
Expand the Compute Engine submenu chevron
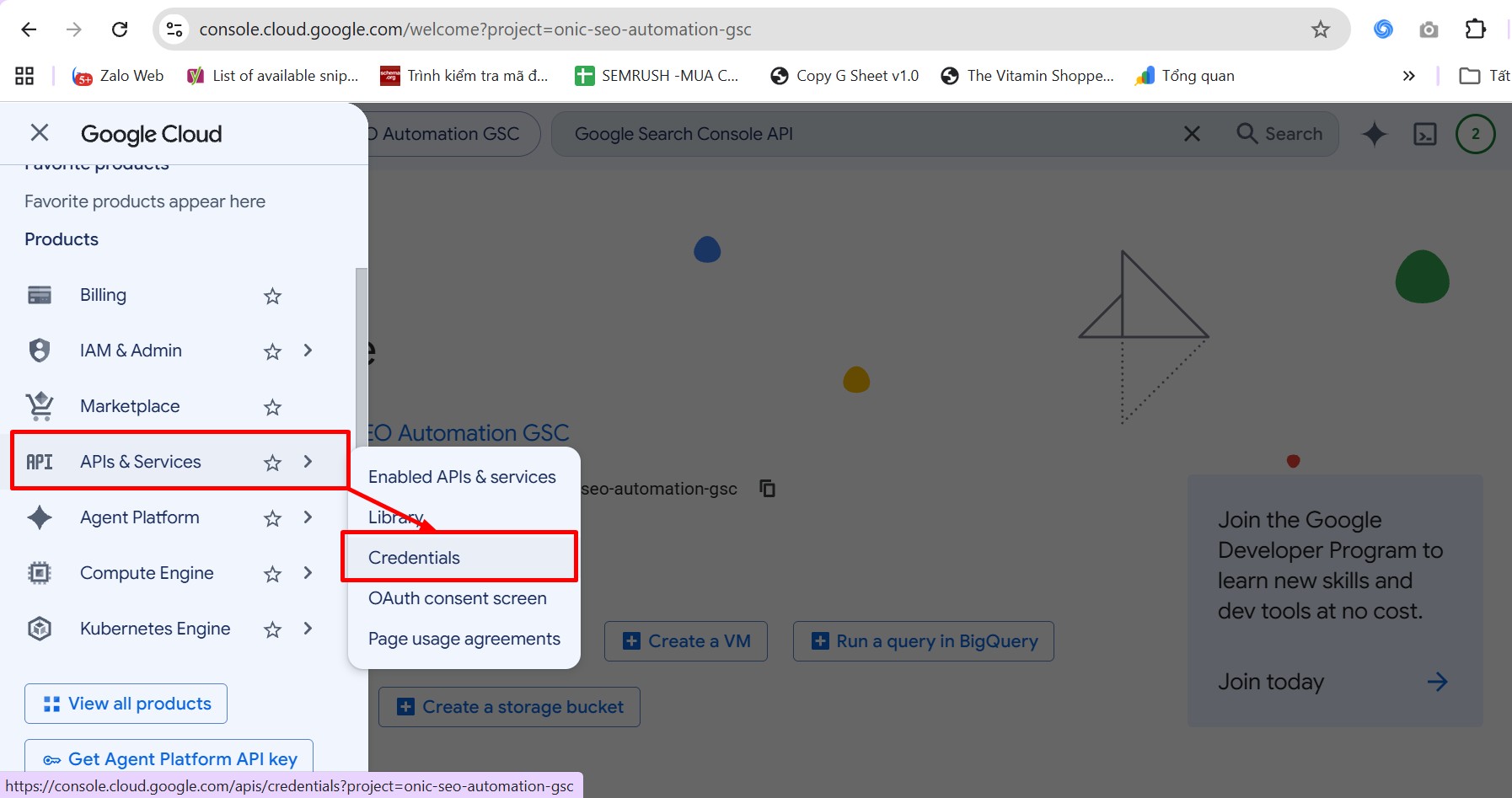[x=308, y=573]
